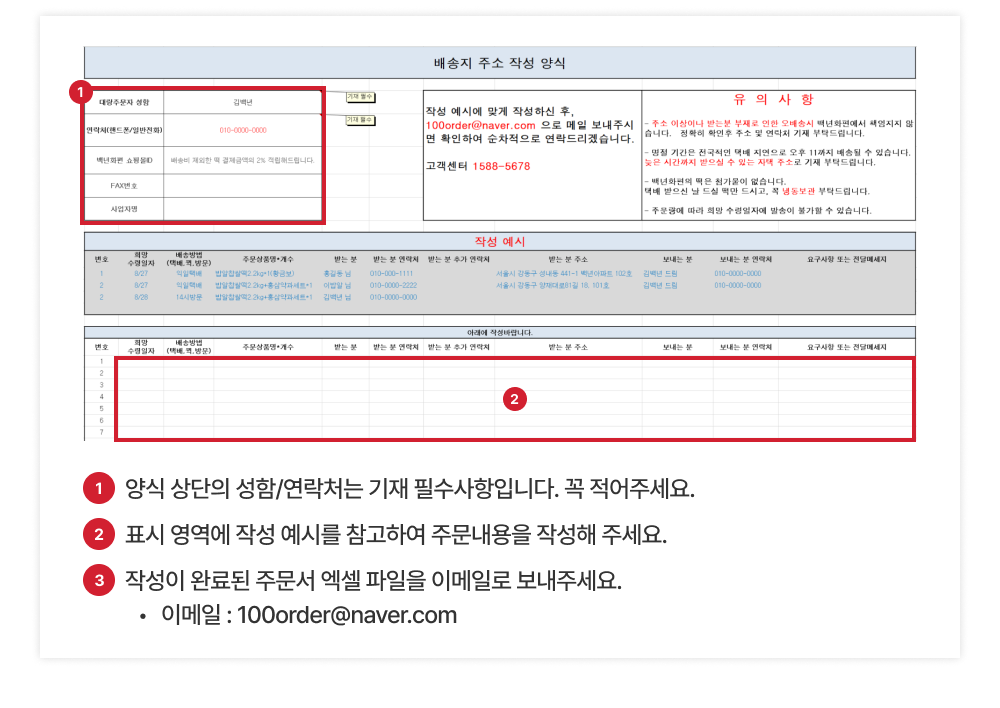Click the '아래에 작성바랍니다.' banner row
1000x708 pixels.
[x=499, y=333]
